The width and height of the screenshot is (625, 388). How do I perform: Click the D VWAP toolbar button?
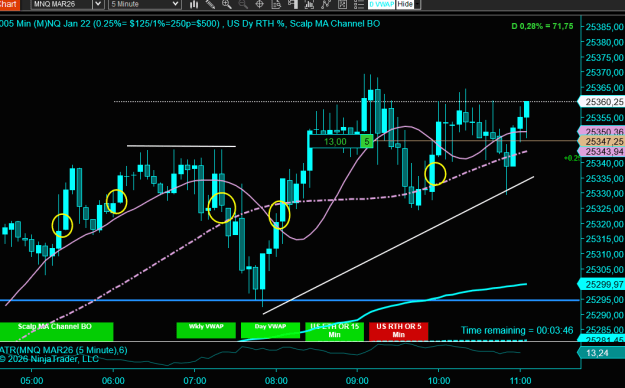click(x=381, y=4)
